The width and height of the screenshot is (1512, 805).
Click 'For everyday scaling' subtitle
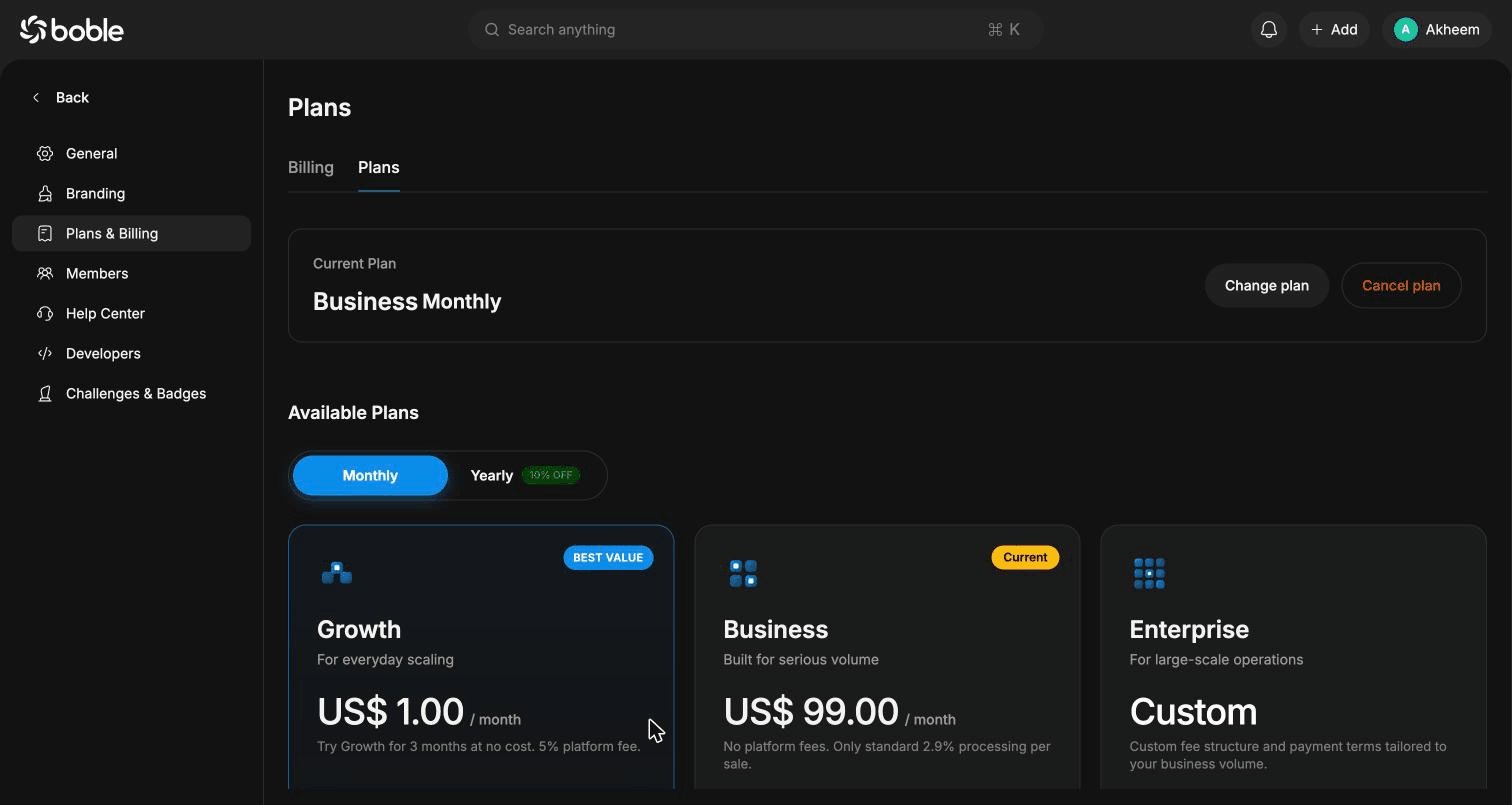point(385,659)
